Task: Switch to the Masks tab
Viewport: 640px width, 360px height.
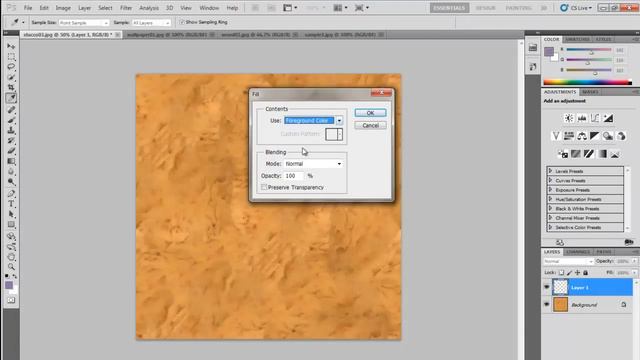Action: pyautogui.click(x=590, y=92)
